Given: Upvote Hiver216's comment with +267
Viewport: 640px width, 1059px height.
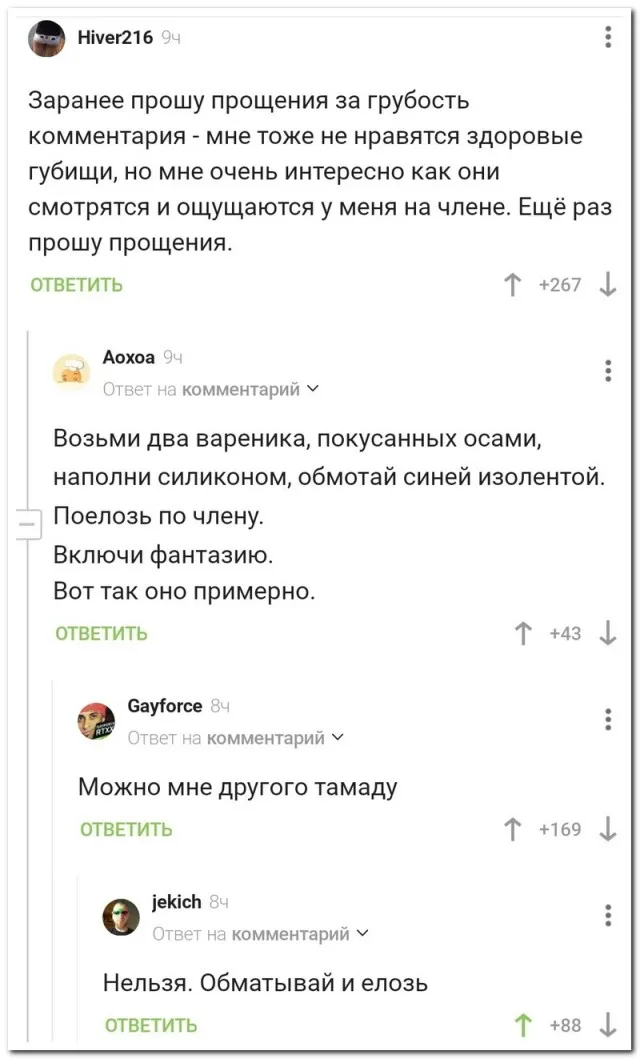Looking at the screenshot, I should click(x=512, y=285).
